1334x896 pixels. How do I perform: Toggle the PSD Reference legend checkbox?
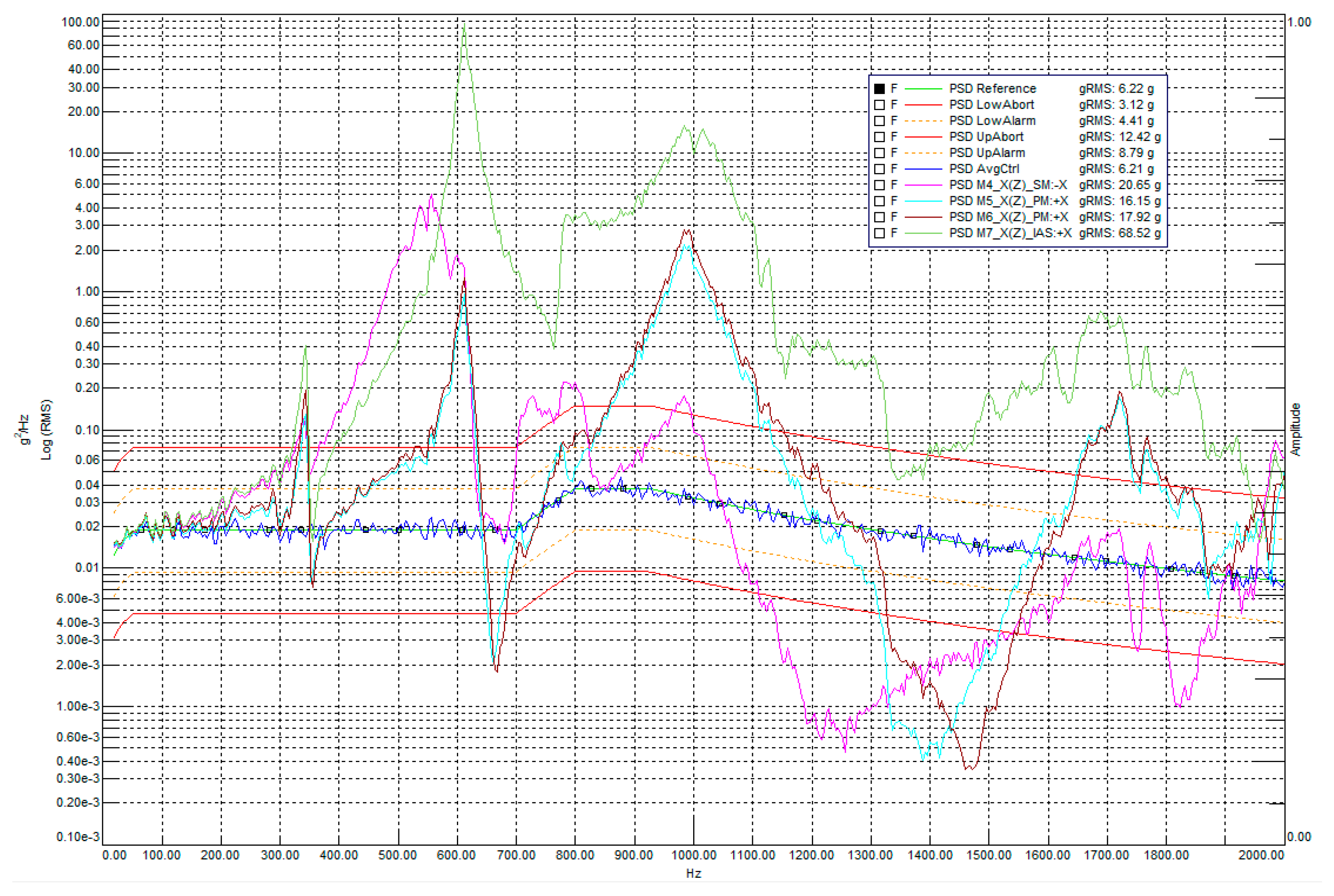pyautogui.click(x=880, y=89)
